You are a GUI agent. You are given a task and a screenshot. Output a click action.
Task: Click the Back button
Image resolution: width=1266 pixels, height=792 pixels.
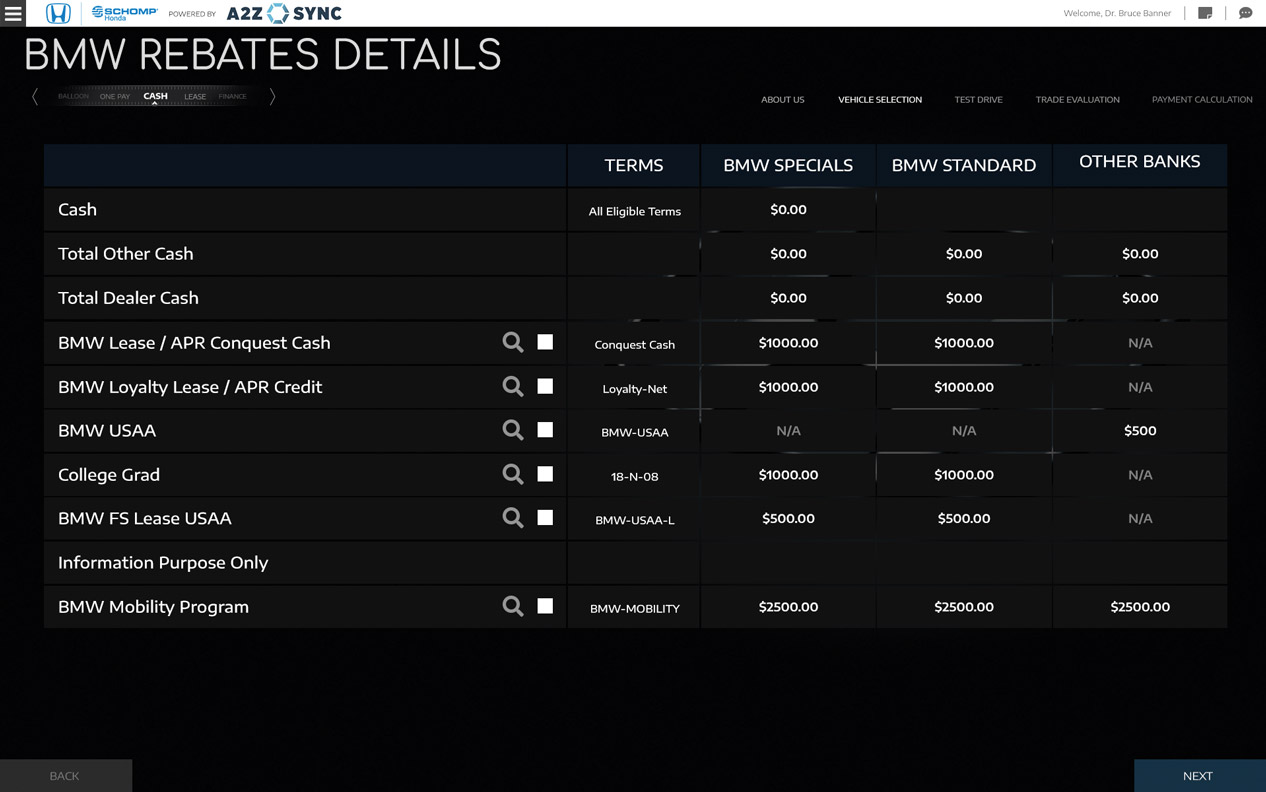65,776
